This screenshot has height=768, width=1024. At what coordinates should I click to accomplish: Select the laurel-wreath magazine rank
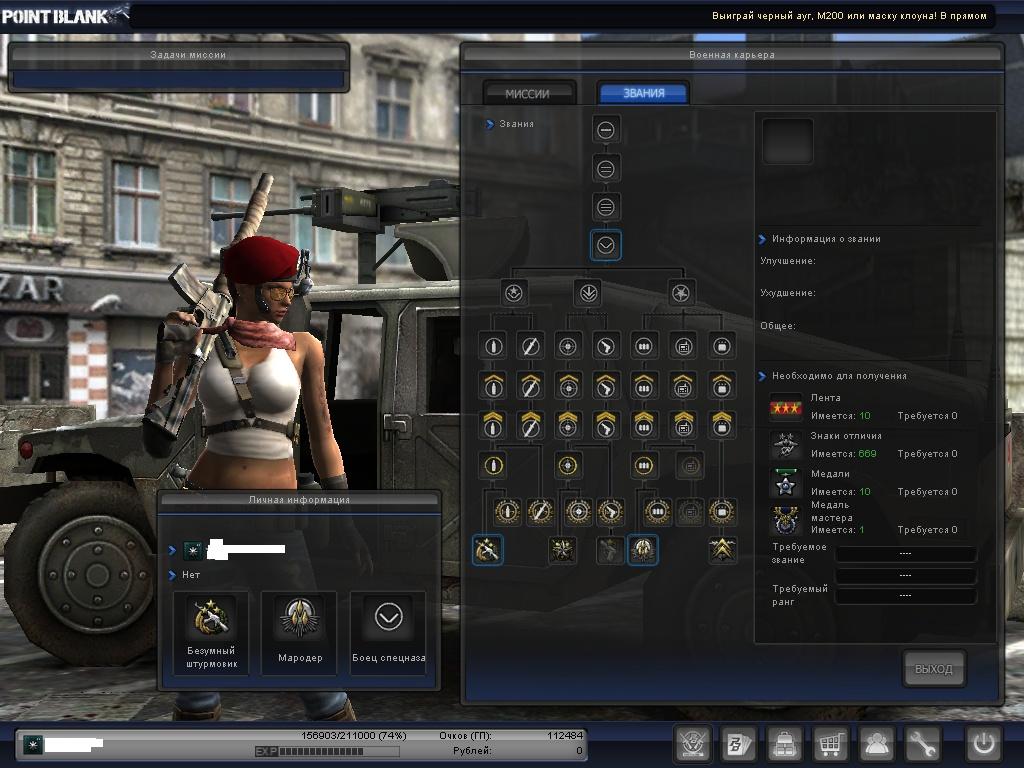pos(657,511)
